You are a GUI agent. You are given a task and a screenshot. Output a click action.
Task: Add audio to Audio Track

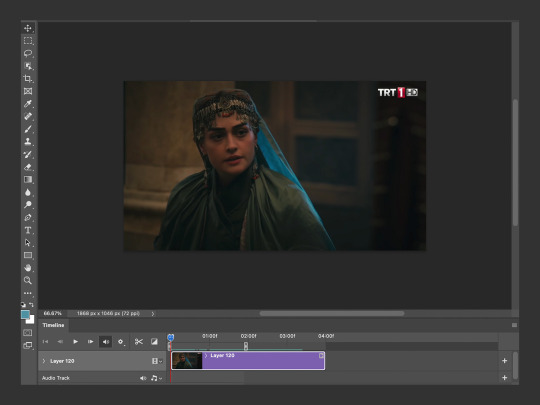point(505,377)
